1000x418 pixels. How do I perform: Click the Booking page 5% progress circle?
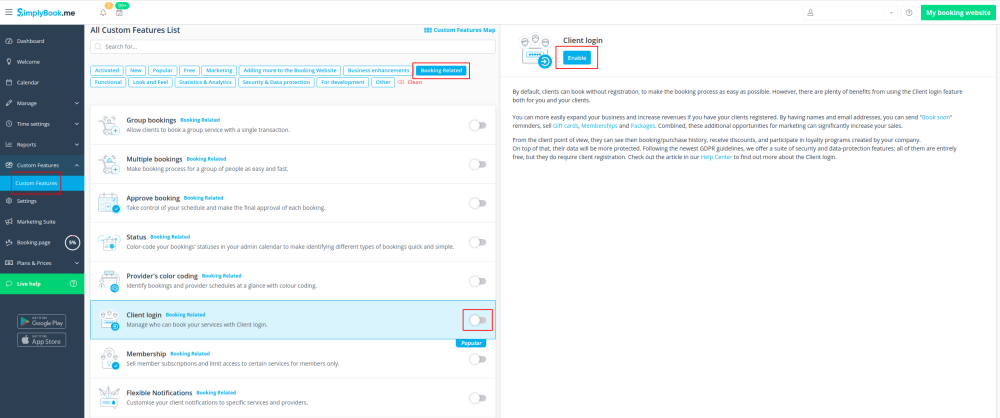pos(72,242)
